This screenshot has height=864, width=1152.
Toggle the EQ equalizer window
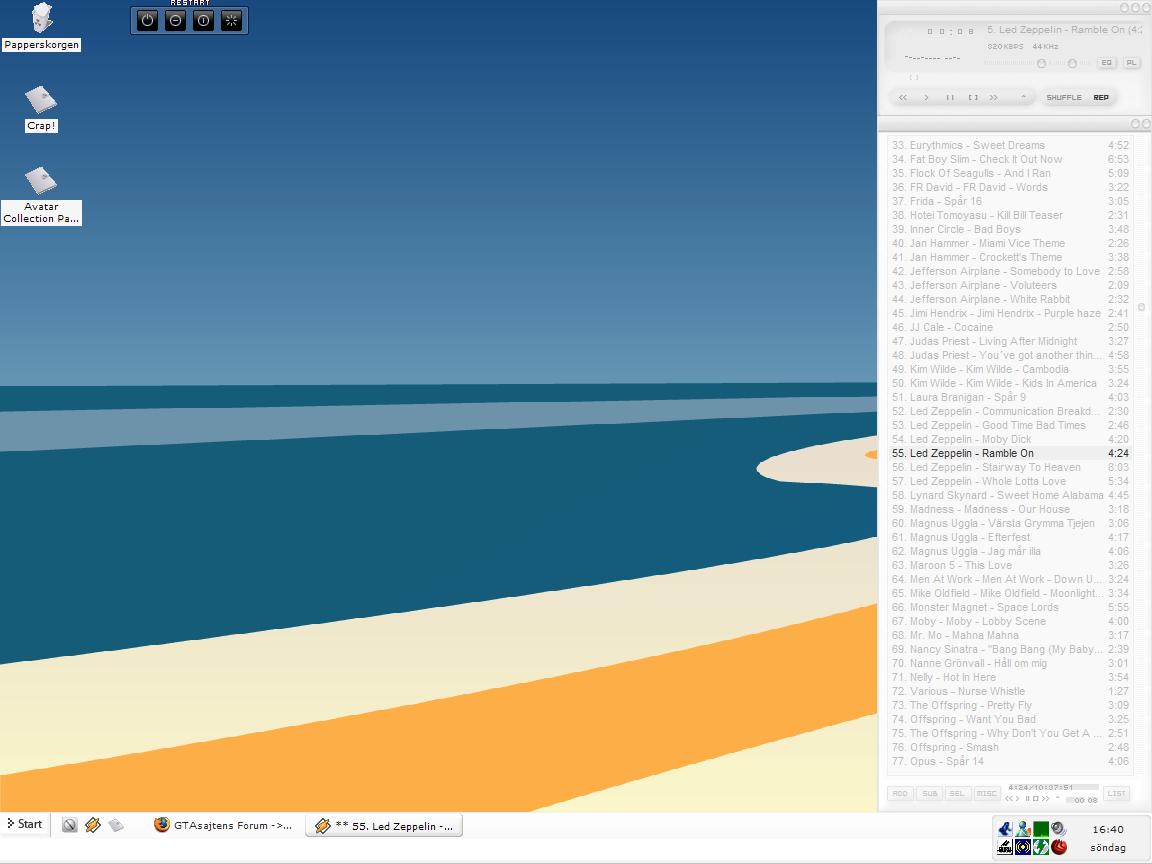tap(1106, 63)
